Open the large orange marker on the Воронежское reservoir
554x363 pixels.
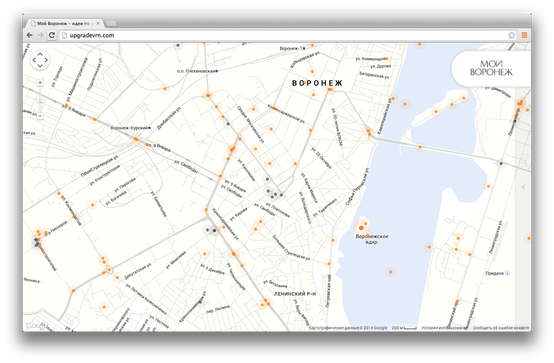(x=361, y=228)
